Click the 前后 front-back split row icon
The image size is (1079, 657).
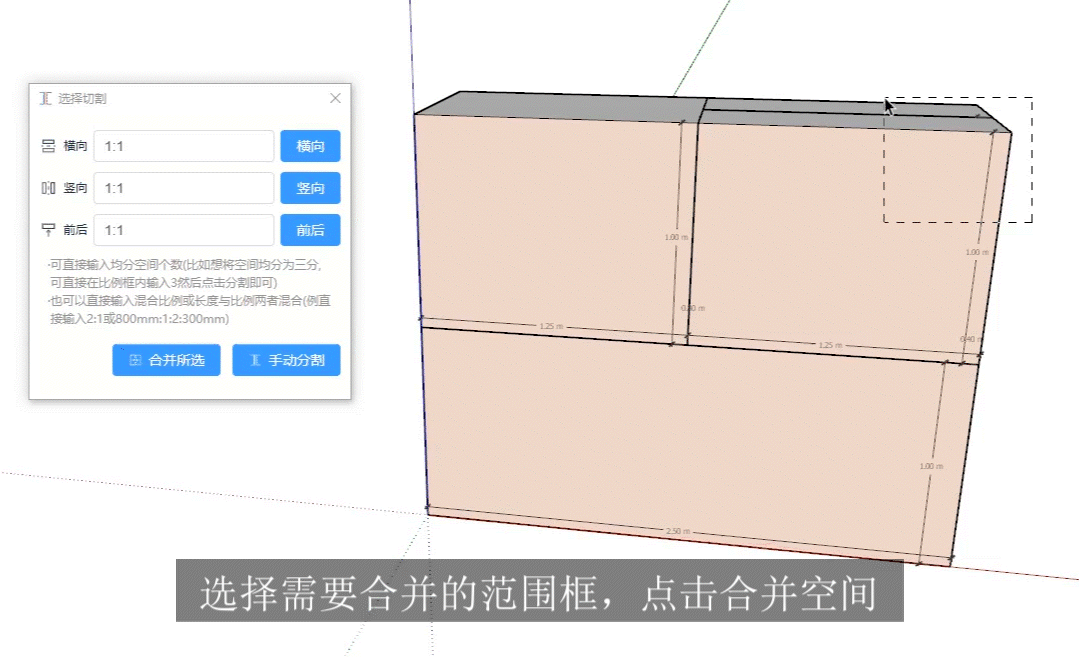(48, 230)
